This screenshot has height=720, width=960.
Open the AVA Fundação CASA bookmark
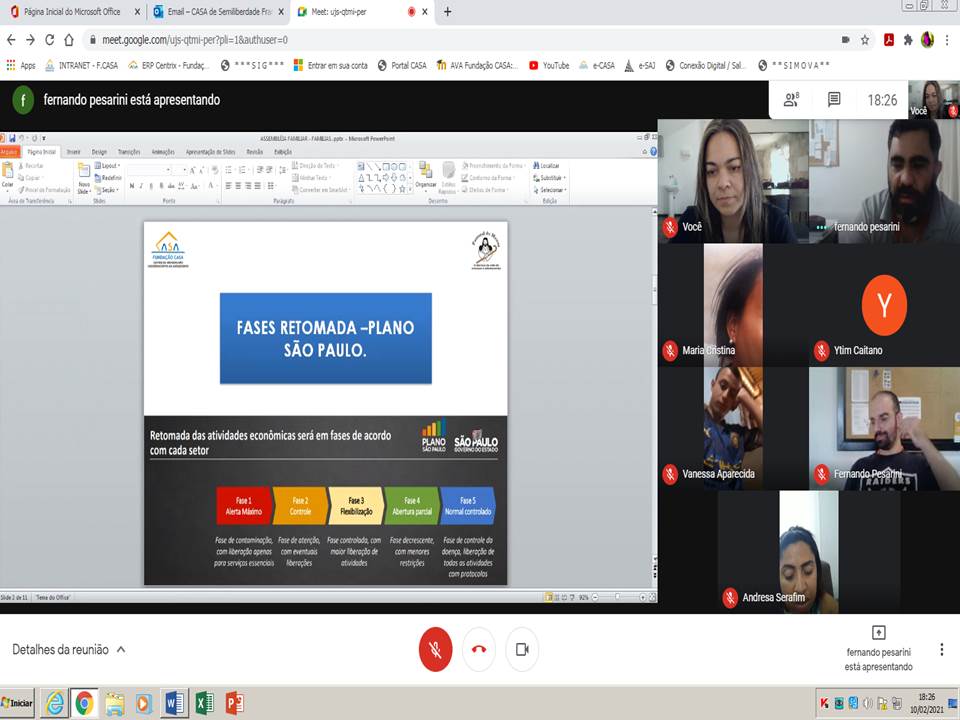pyautogui.click(x=478, y=65)
